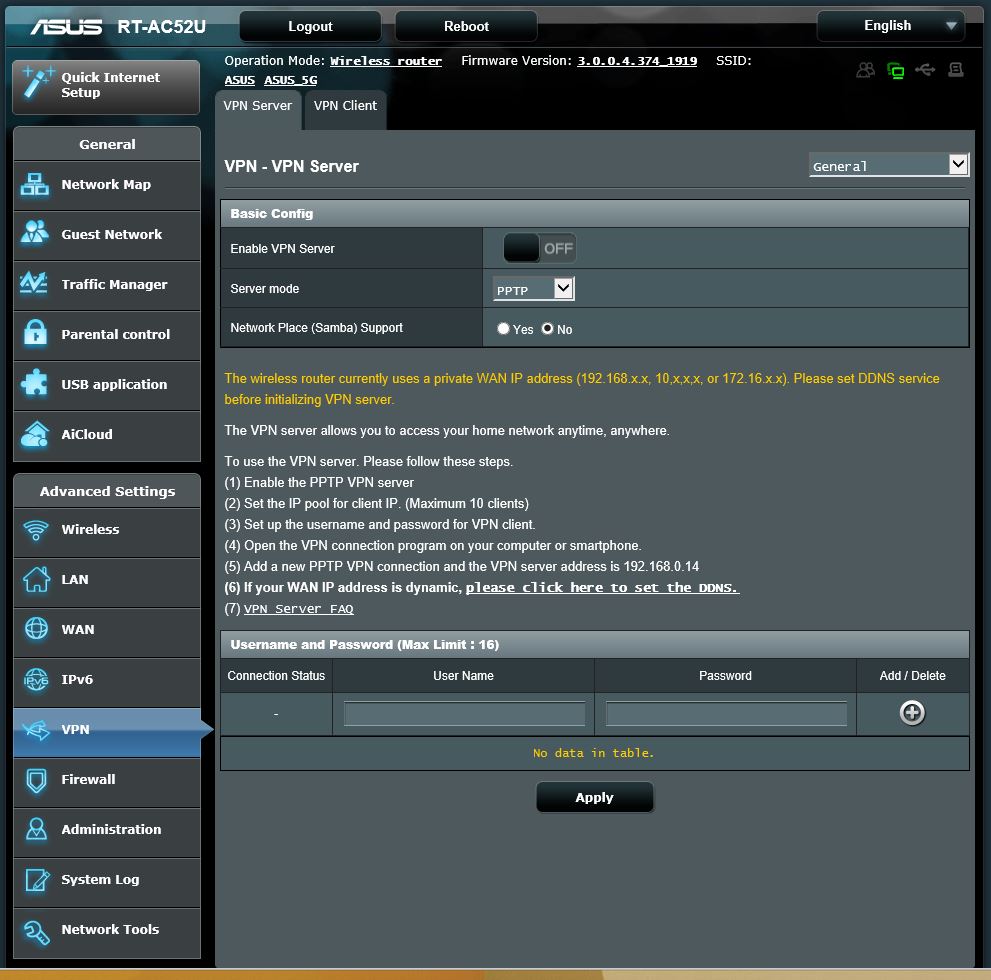The width and height of the screenshot is (991, 980).
Task: Click the ASUS logo in the header
Action: (x=66, y=27)
